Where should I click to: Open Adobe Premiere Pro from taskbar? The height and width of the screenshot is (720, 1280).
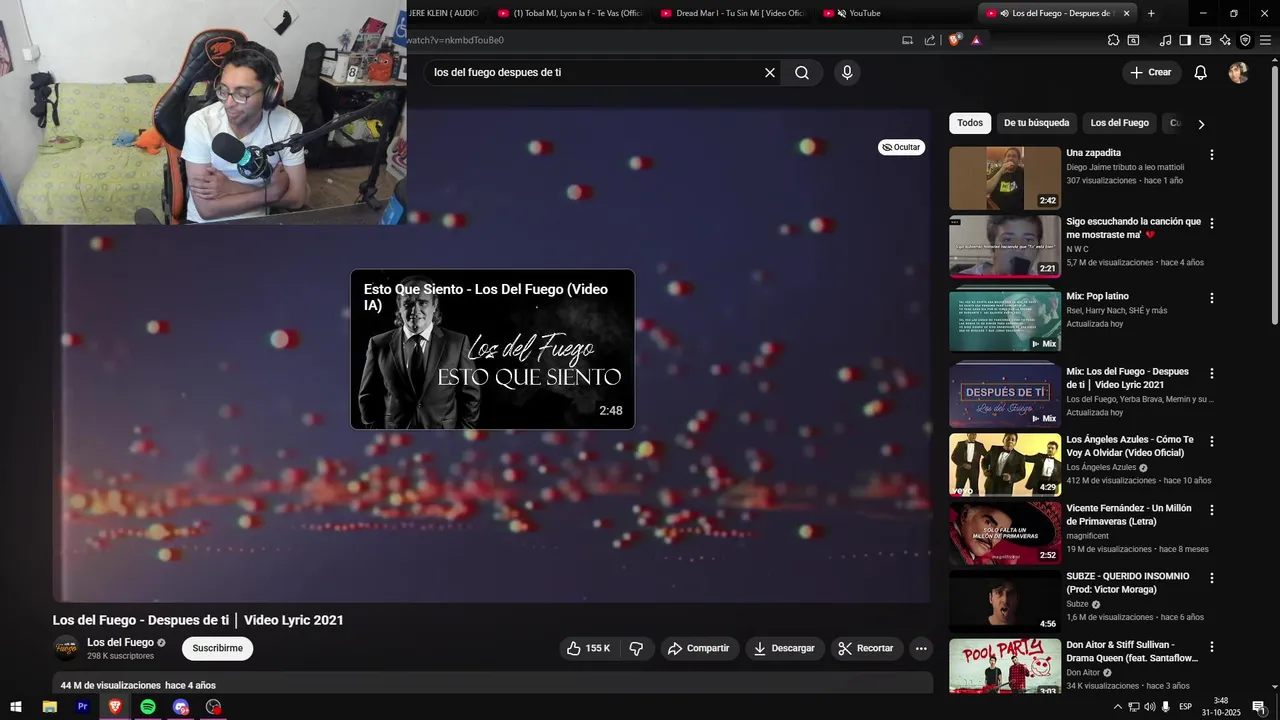pos(82,707)
